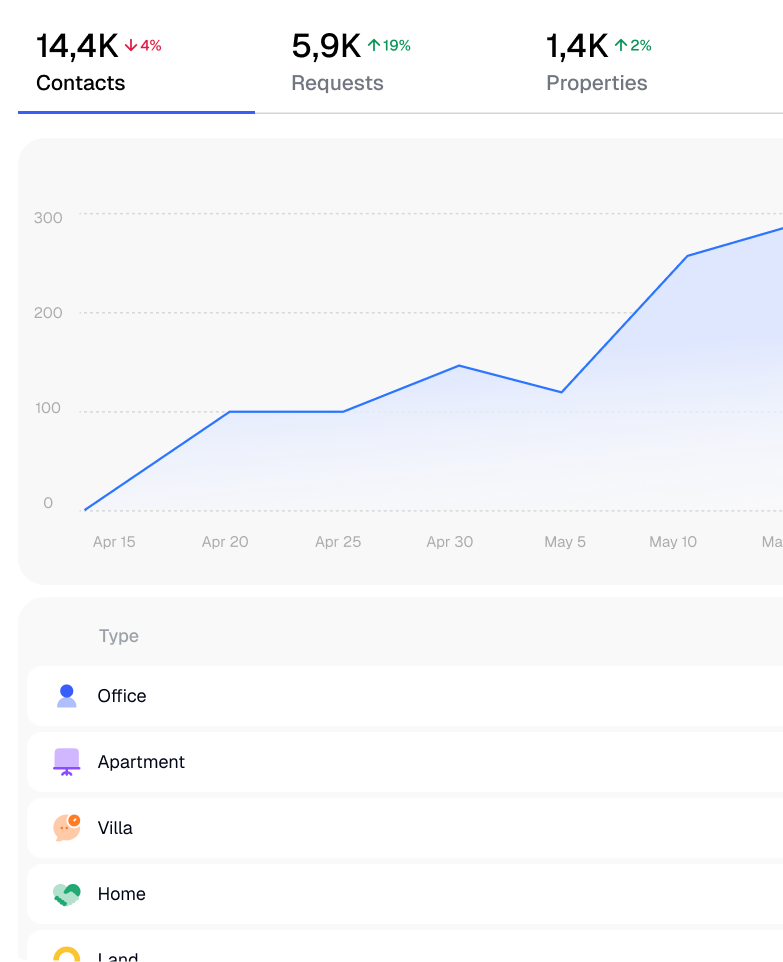Image resolution: width=783 pixels, height=962 pixels.
Task: Click the yellow ring icon beside Land
Action: [67, 955]
